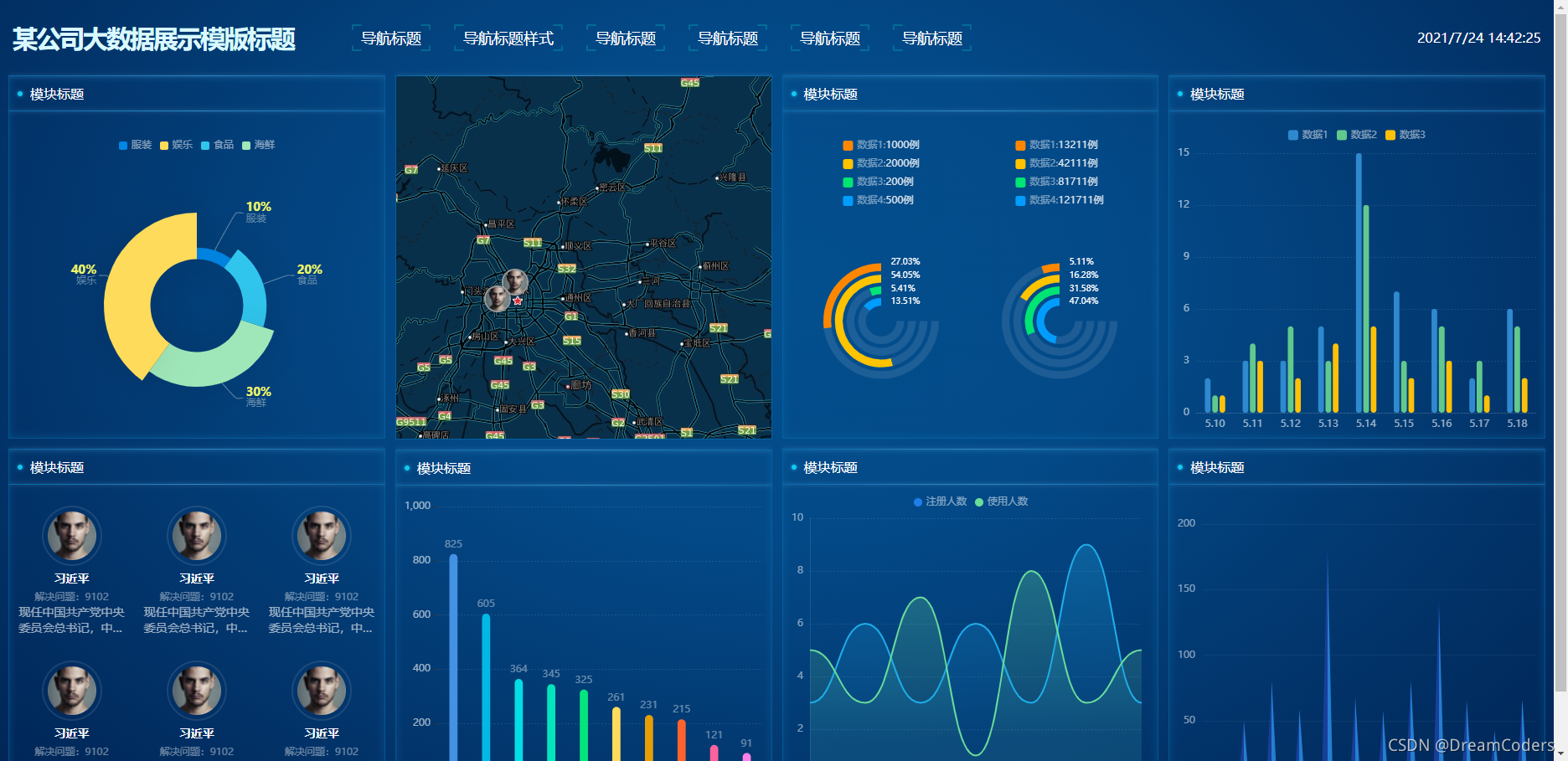1568x761 pixels.
Task: Toggle legend item 数据3:200例
Action: (879, 182)
